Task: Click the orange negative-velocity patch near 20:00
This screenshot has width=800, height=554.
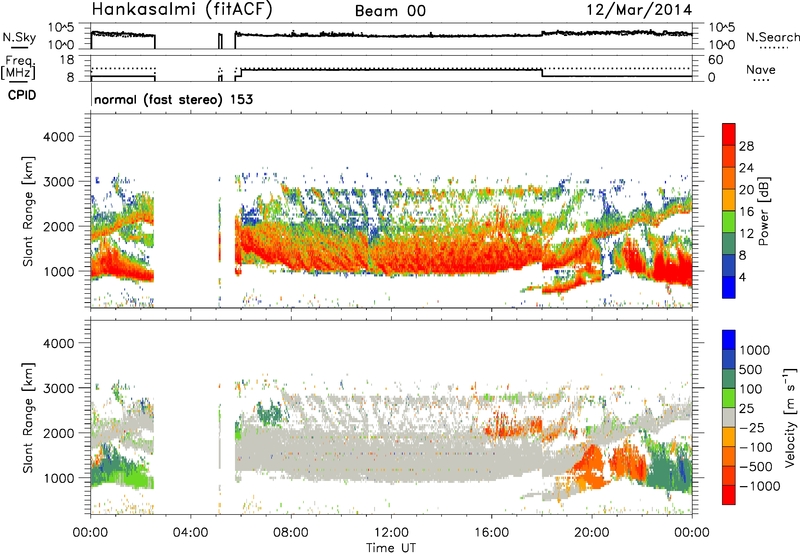Action: coord(591,467)
